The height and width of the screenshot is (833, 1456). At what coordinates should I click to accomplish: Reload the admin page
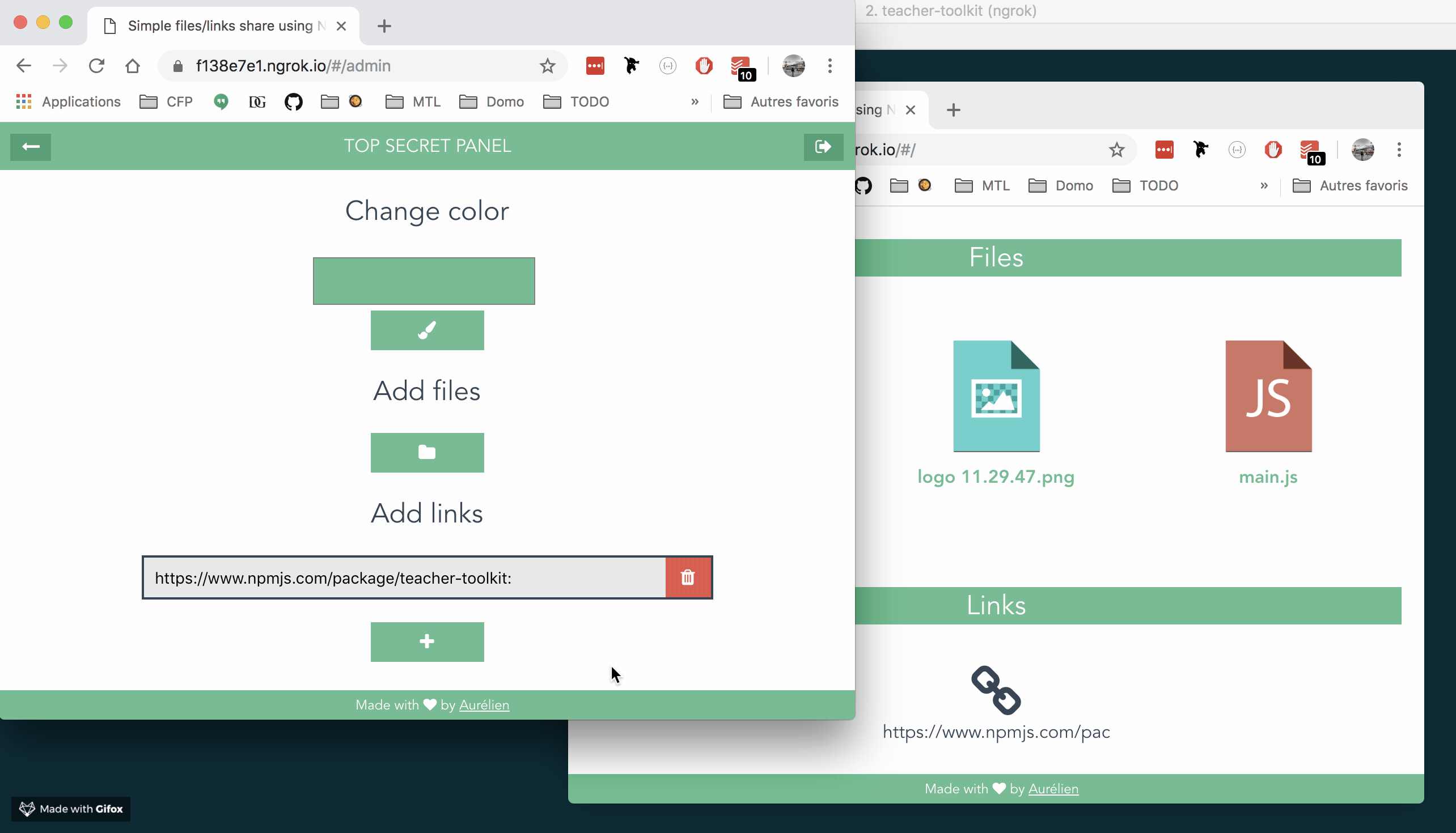[x=96, y=66]
